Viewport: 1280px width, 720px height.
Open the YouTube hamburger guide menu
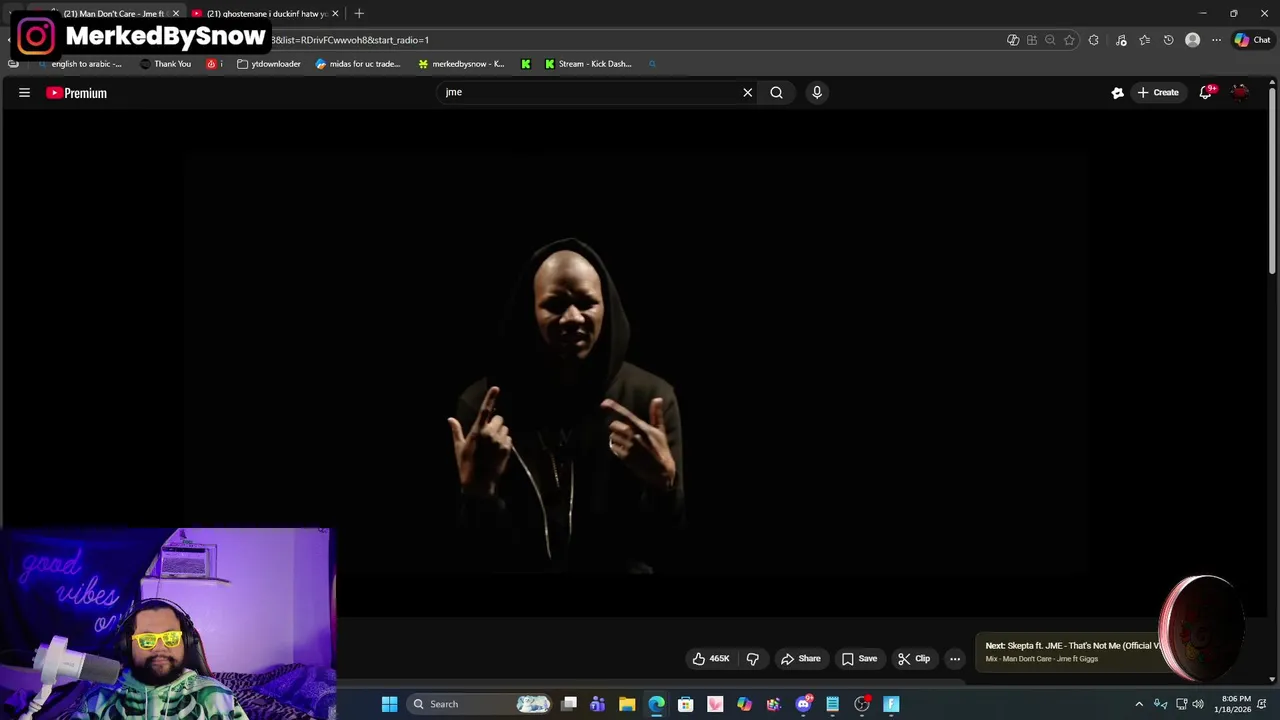tap(24, 93)
